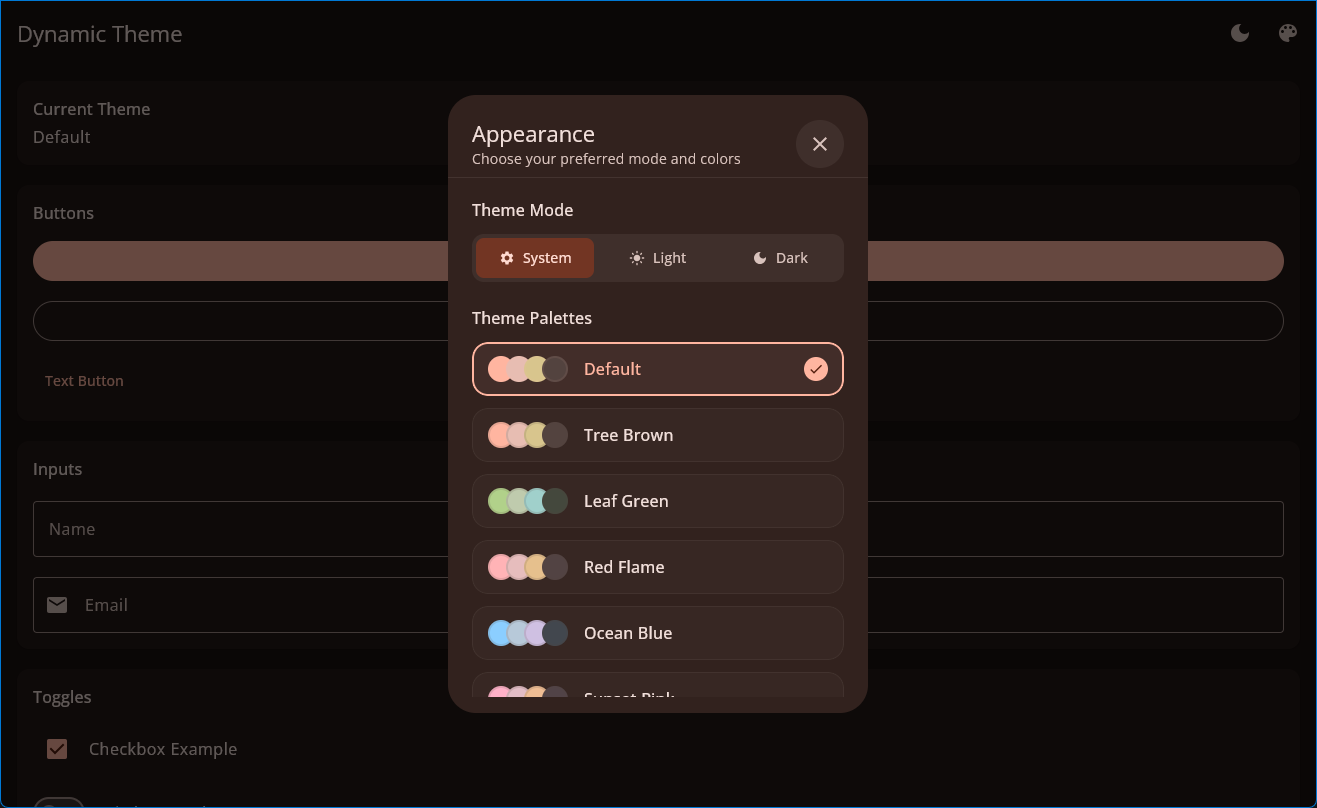Click the gear icon in System button

pyautogui.click(x=507, y=258)
